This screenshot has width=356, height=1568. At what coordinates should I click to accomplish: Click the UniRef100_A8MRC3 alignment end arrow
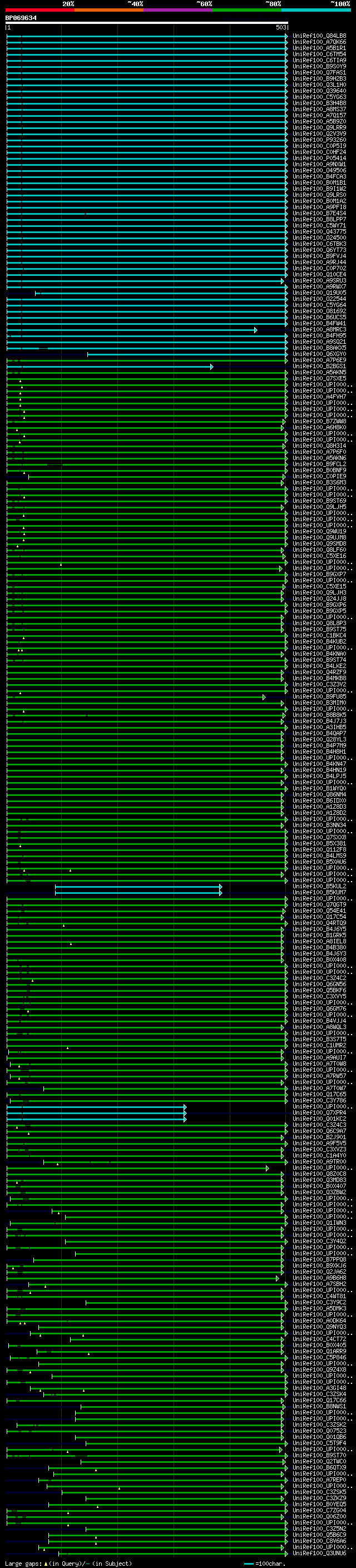coord(255,330)
